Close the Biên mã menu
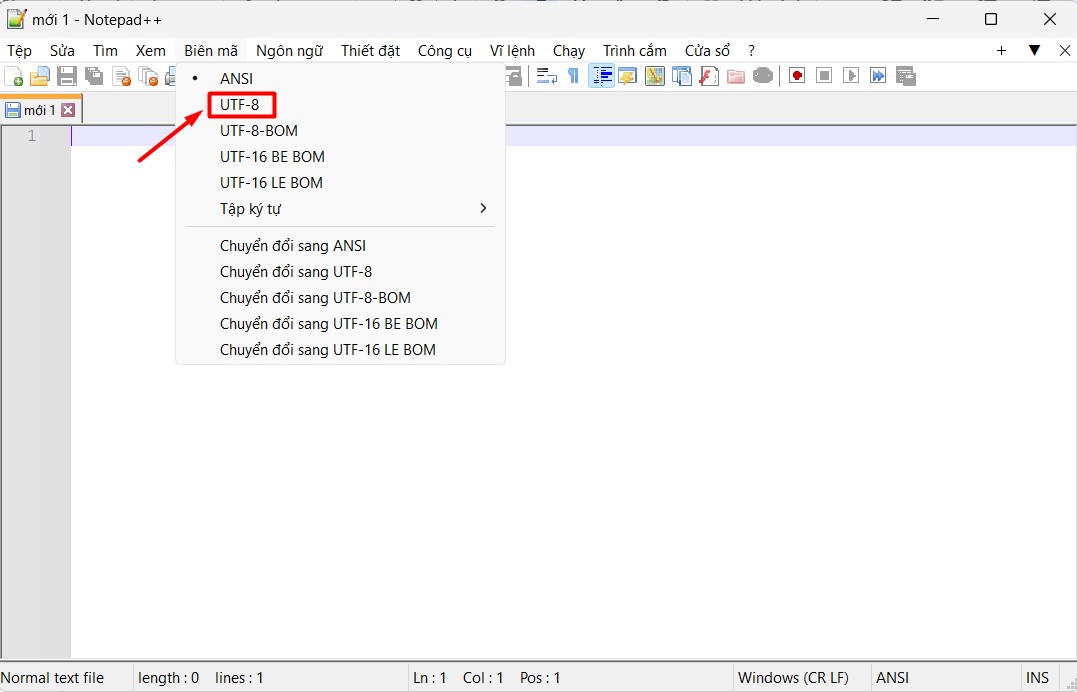 point(211,51)
